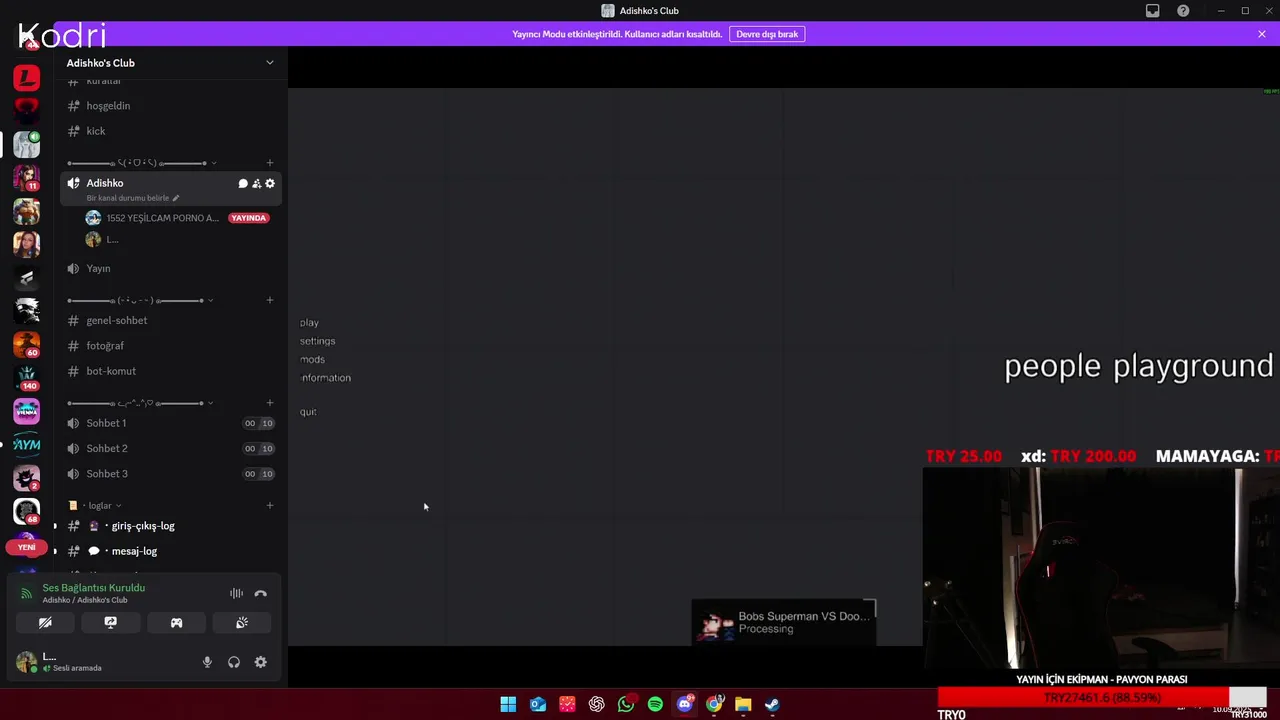Add channel in category above Sohbet 1
Image resolution: width=1280 pixels, height=720 pixels.
tap(270, 403)
